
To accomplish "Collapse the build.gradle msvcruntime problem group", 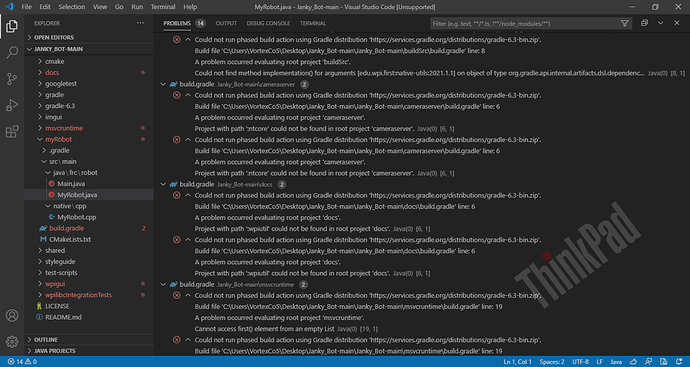I will 163,284.
